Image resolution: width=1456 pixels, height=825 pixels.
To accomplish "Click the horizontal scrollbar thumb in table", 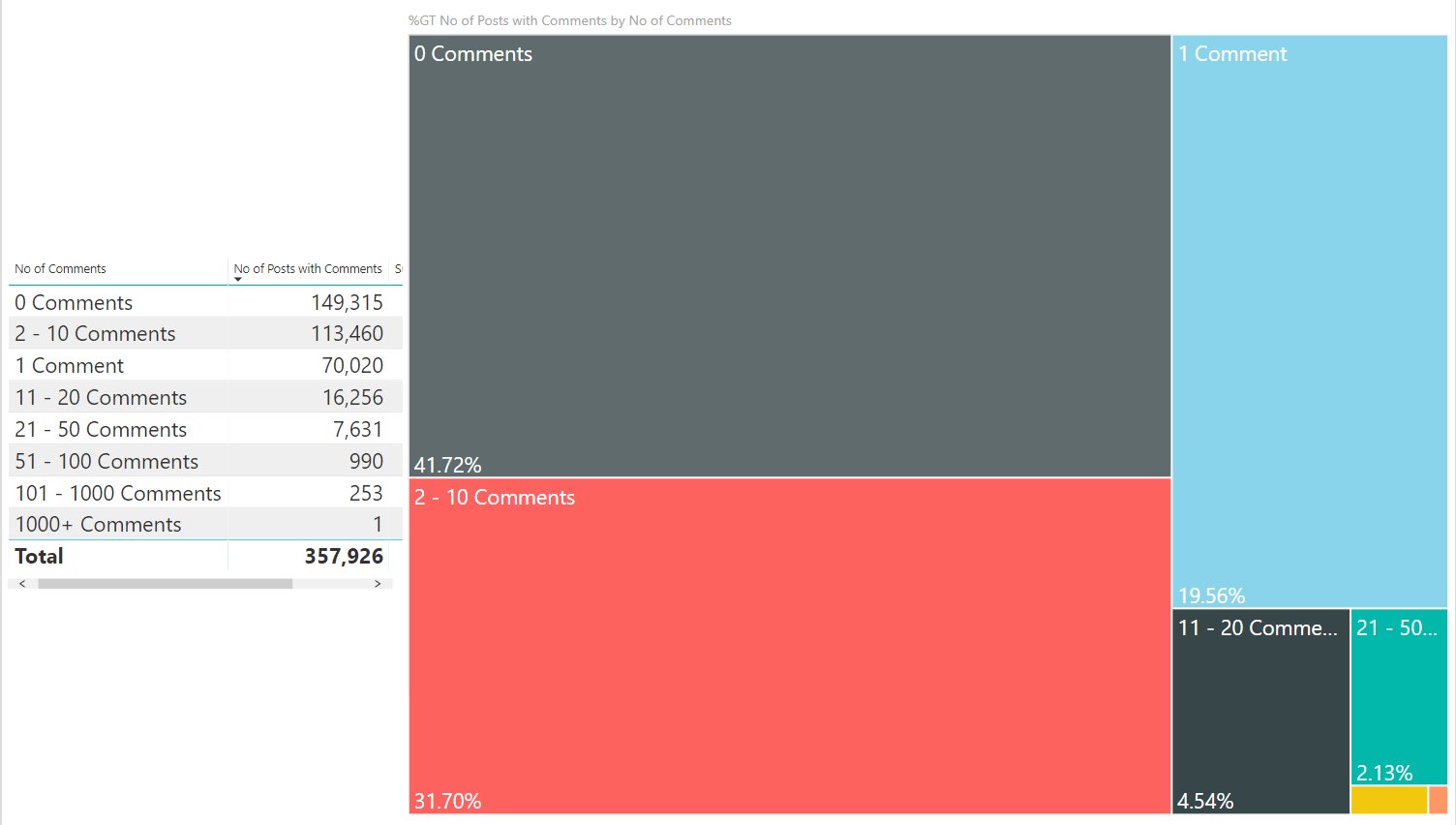I will point(165,584).
